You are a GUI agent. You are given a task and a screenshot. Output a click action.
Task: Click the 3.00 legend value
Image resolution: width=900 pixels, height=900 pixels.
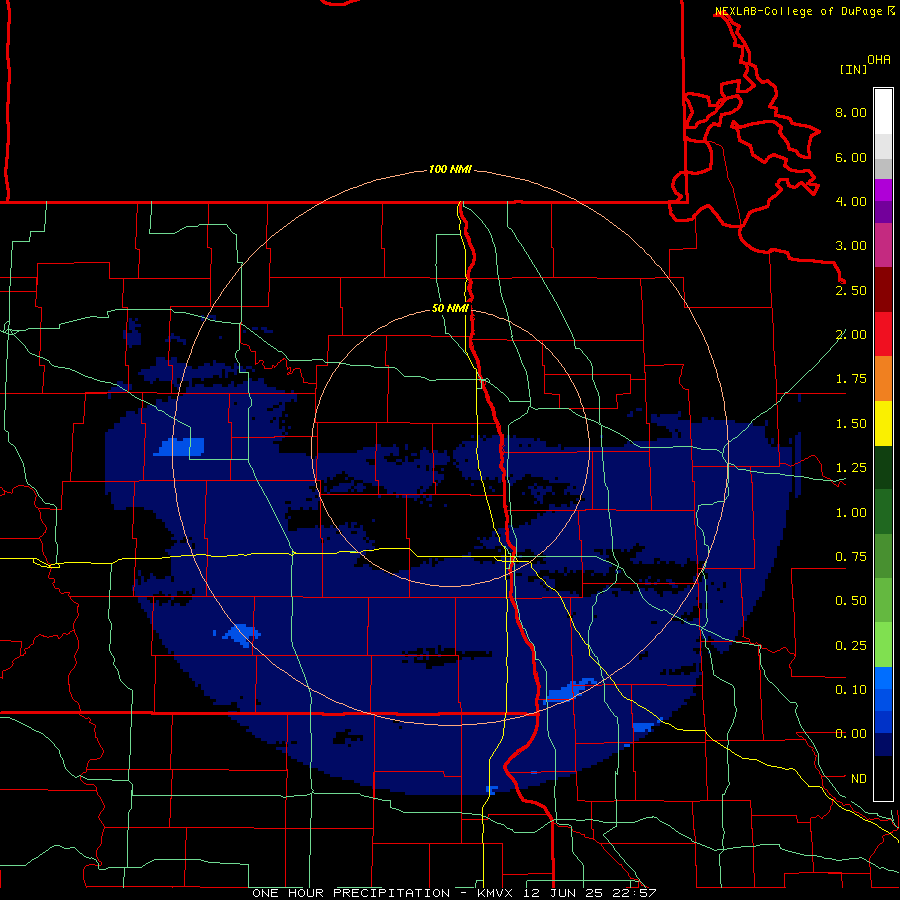coord(851,246)
